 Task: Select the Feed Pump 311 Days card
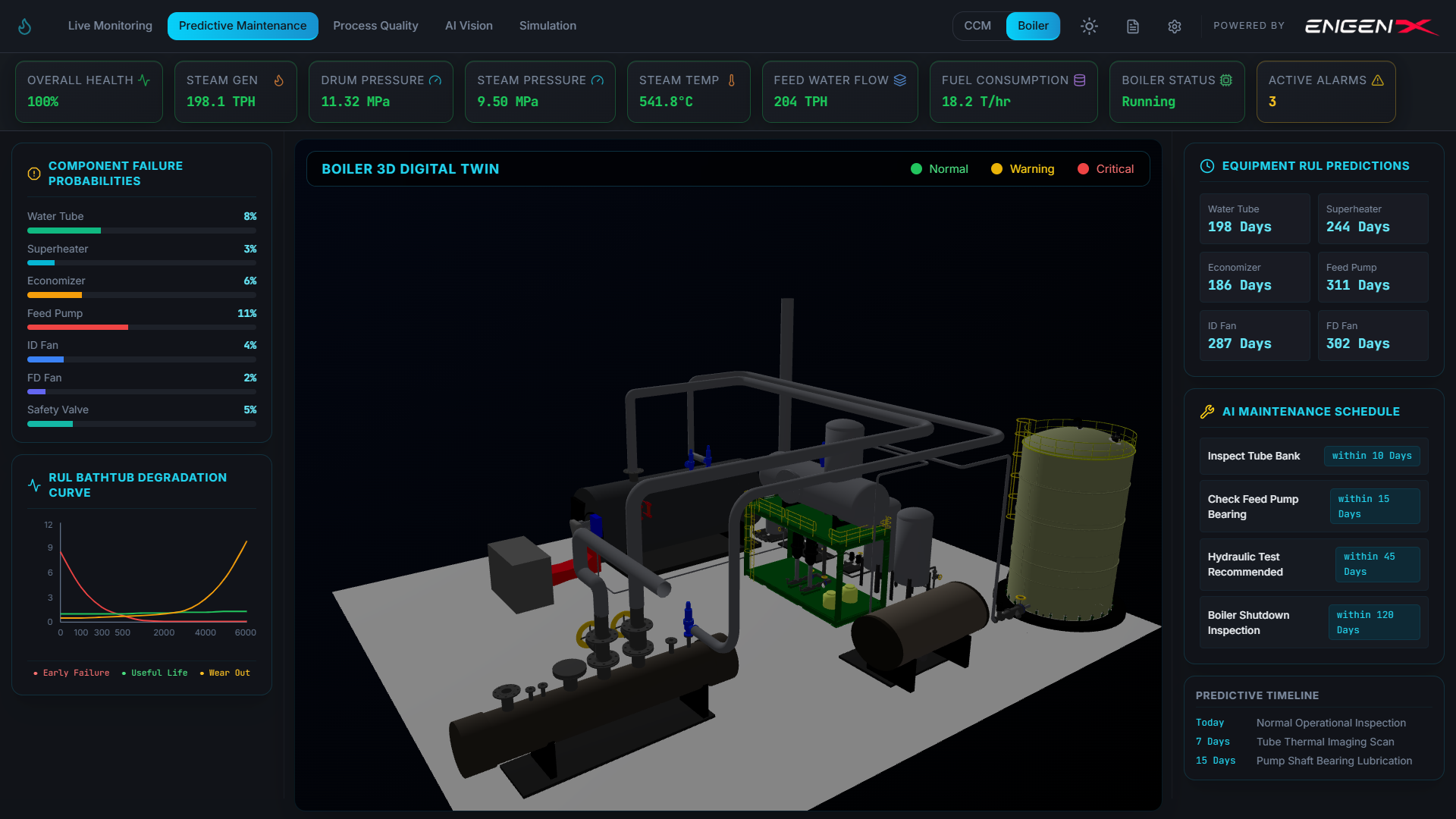point(1373,278)
